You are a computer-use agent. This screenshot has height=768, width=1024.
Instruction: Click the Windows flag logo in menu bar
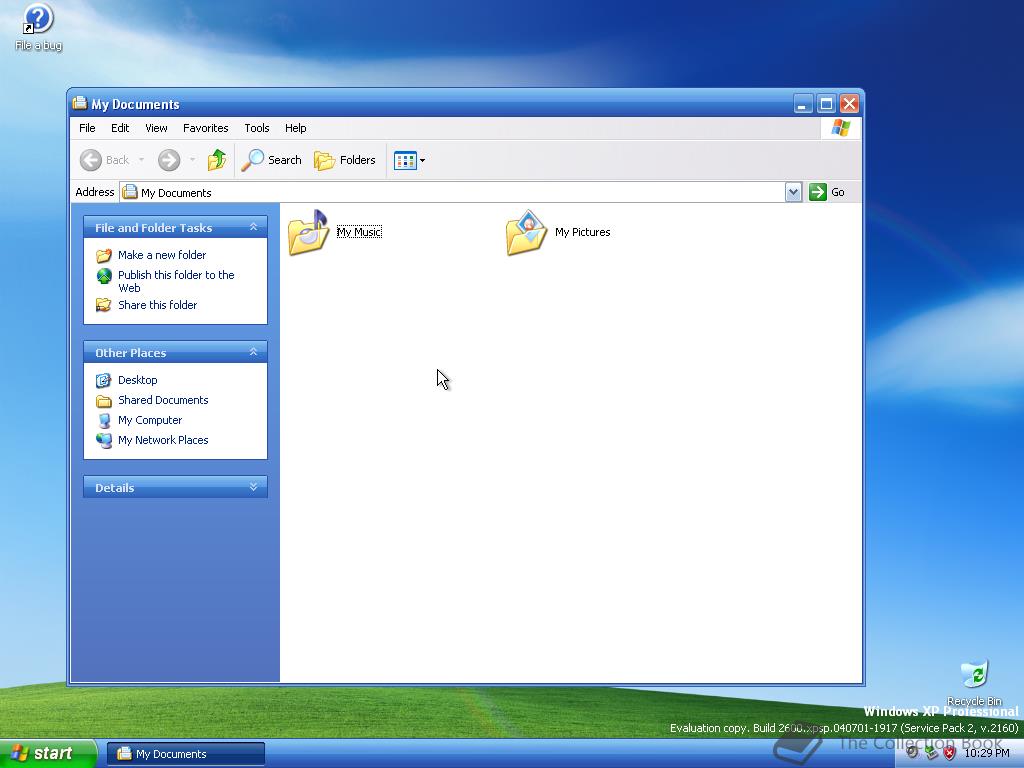pos(840,127)
